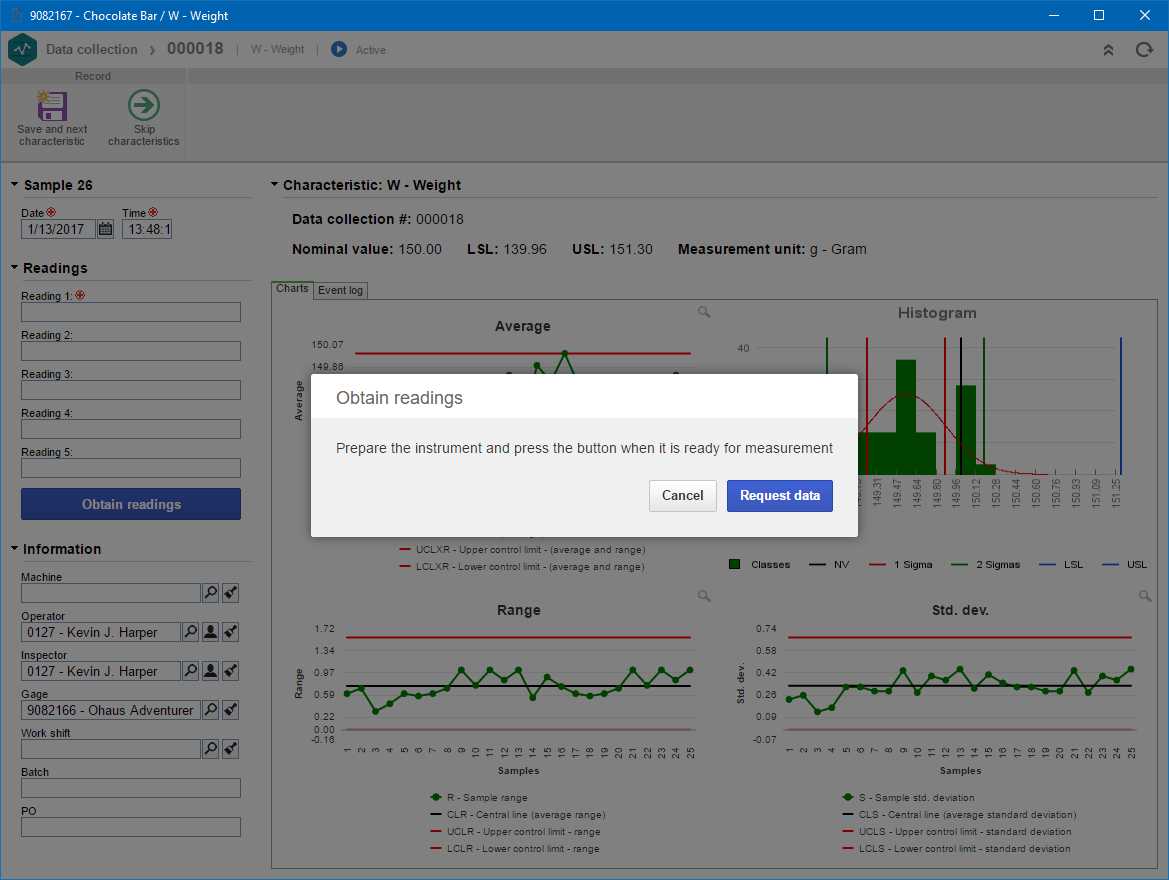The image size is (1169, 880).
Task: Zoom the Range chart magnifier icon
Action: tap(704, 596)
